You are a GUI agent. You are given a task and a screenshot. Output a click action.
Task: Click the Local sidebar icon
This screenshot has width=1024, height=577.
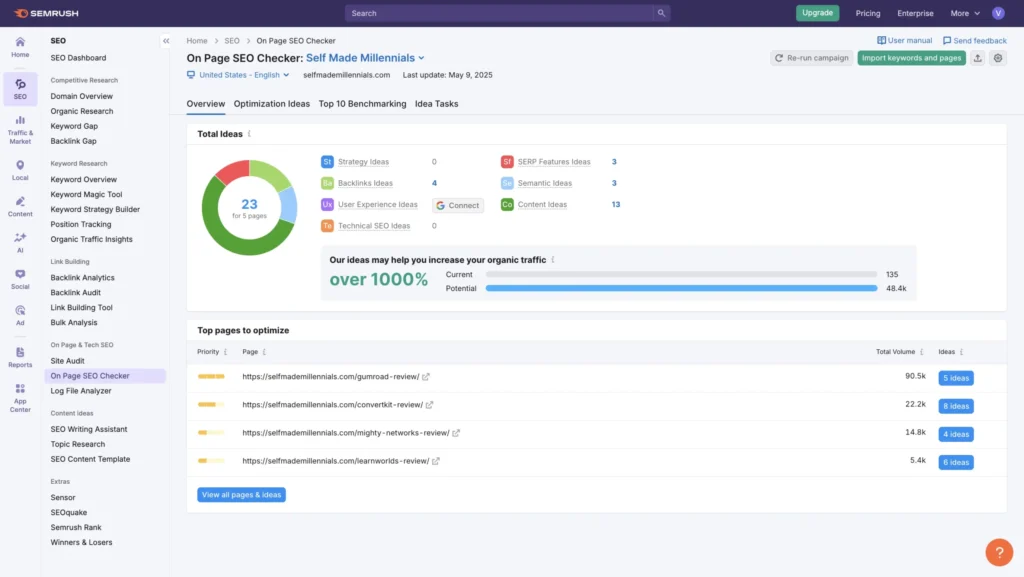pyautogui.click(x=19, y=166)
